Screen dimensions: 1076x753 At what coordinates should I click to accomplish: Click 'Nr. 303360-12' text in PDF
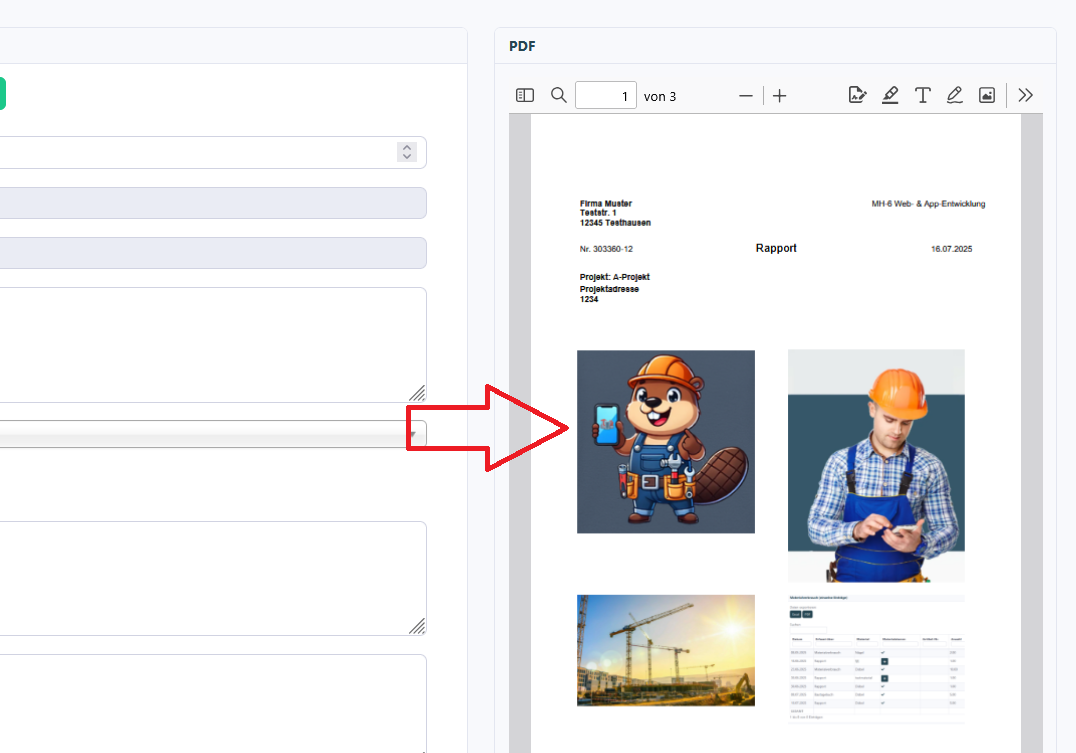[x=606, y=249]
